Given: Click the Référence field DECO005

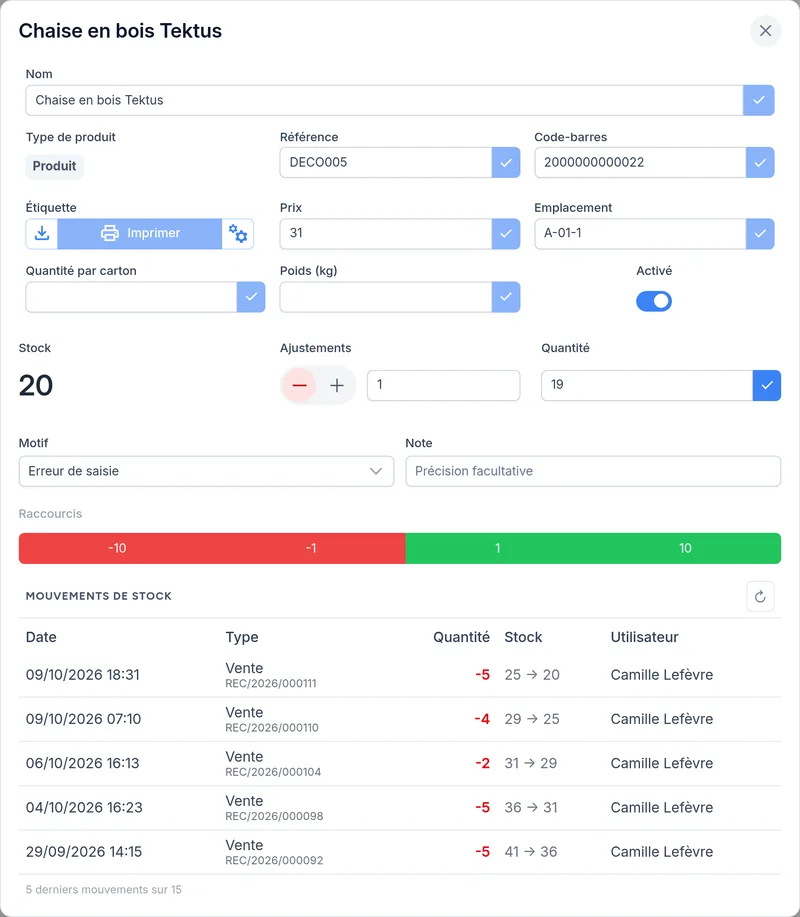Looking at the screenshot, I should click(x=386, y=163).
